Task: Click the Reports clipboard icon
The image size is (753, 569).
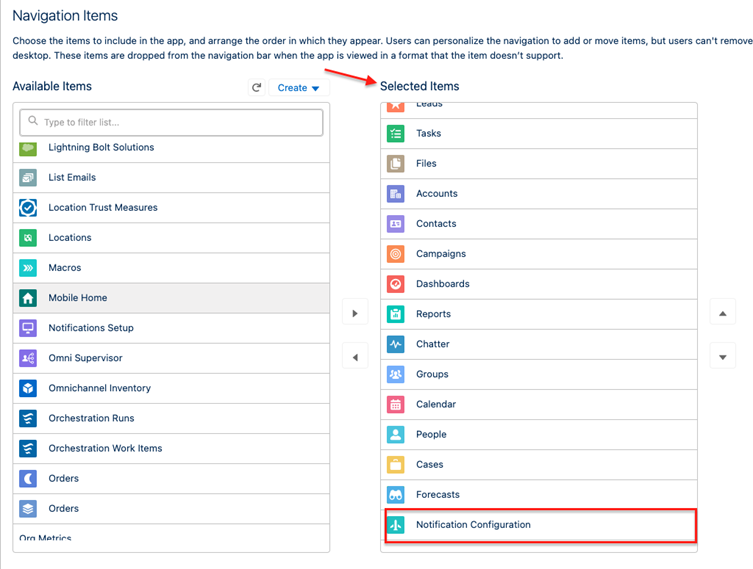Action: pos(395,314)
